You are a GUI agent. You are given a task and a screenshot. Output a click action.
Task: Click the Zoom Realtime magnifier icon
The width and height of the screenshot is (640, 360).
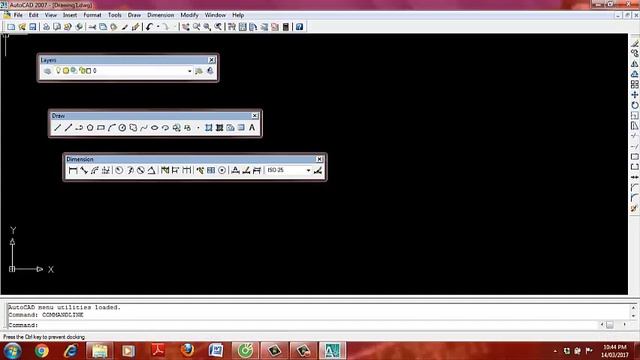click(196, 27)
